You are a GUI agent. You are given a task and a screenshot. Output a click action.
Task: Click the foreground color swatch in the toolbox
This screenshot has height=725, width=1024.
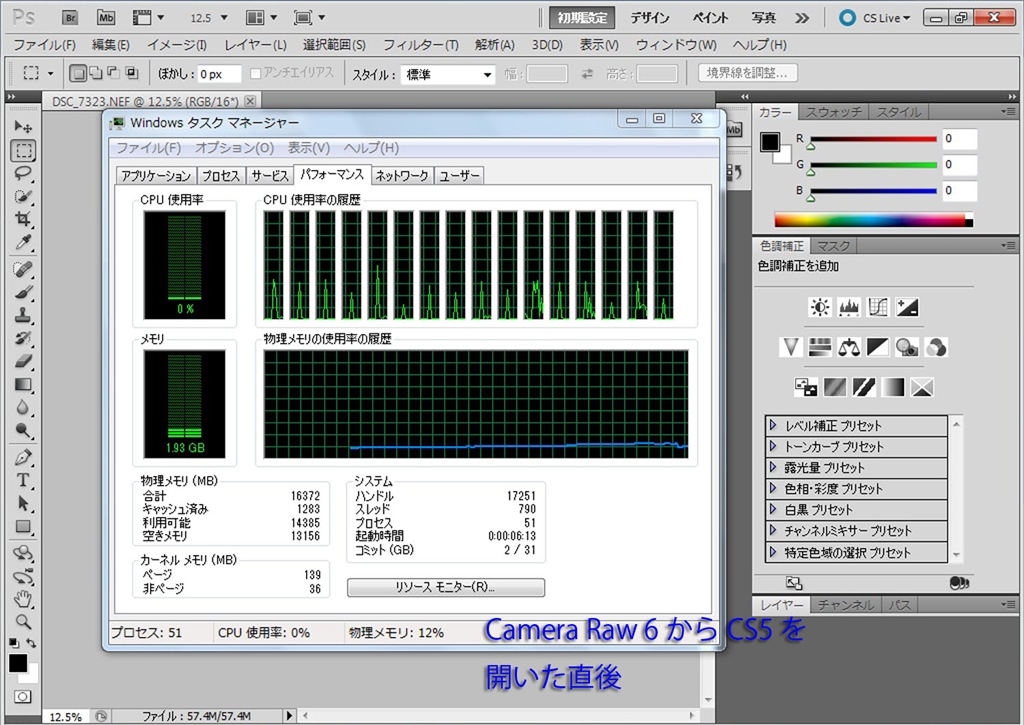pos(18,663)
